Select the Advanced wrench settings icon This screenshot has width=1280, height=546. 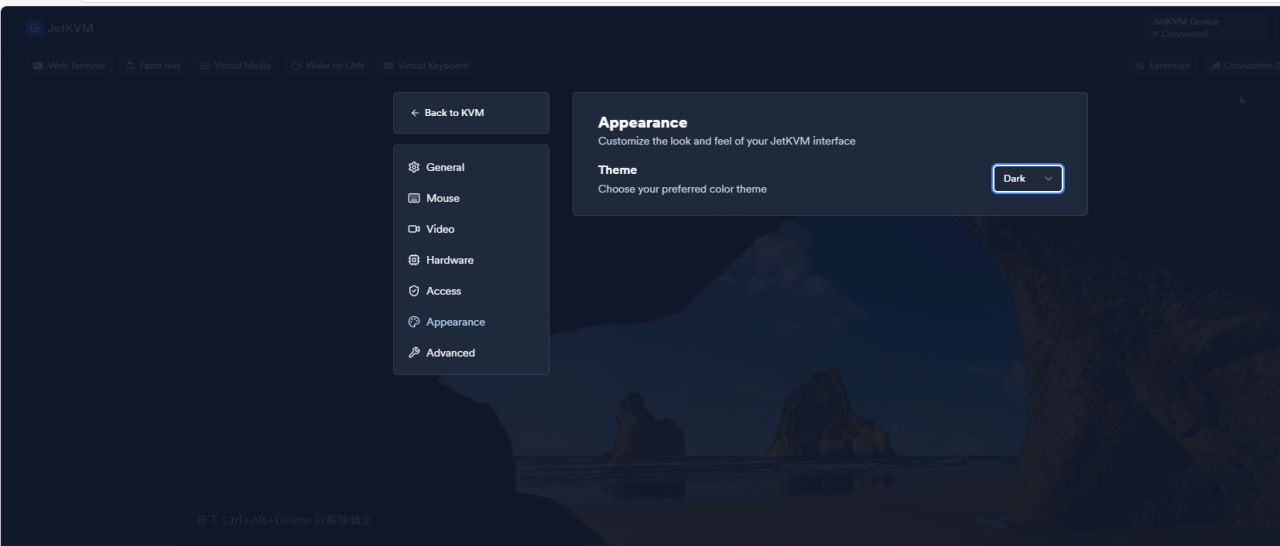pos(414,354)
